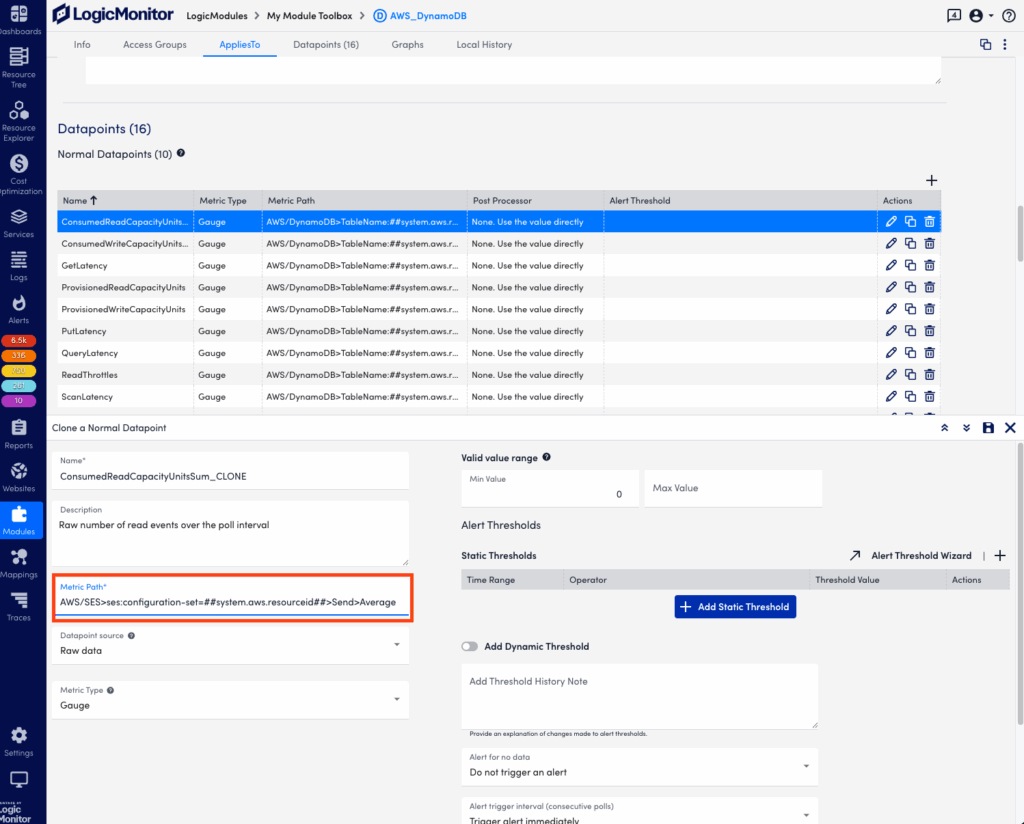The width and height of the screenshot is (1024, 824).
Task: Show Normal Datapoints help tooltip
Action: tap(181, 153)
